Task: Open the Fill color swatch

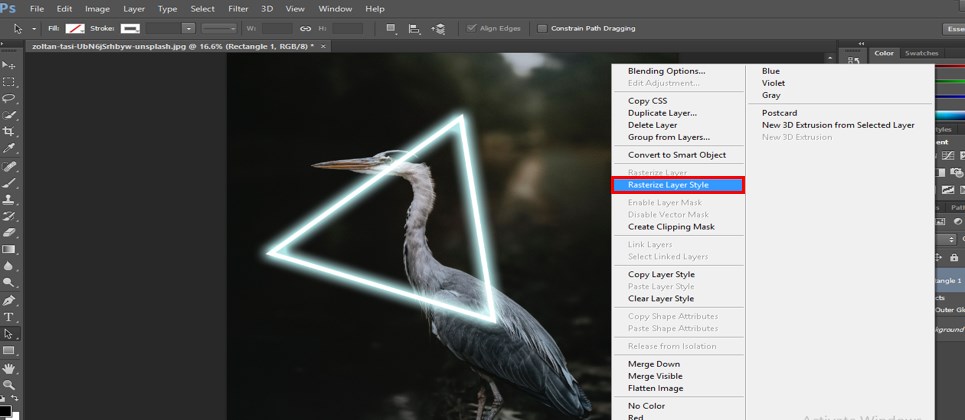Action: point(75,28)
